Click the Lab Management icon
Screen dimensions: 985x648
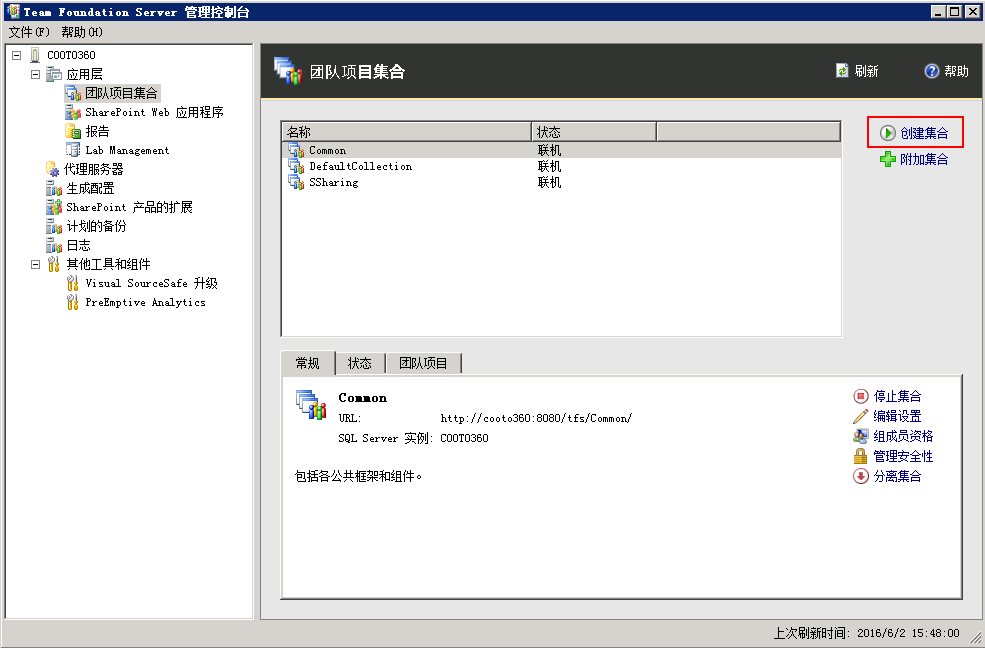73,150
